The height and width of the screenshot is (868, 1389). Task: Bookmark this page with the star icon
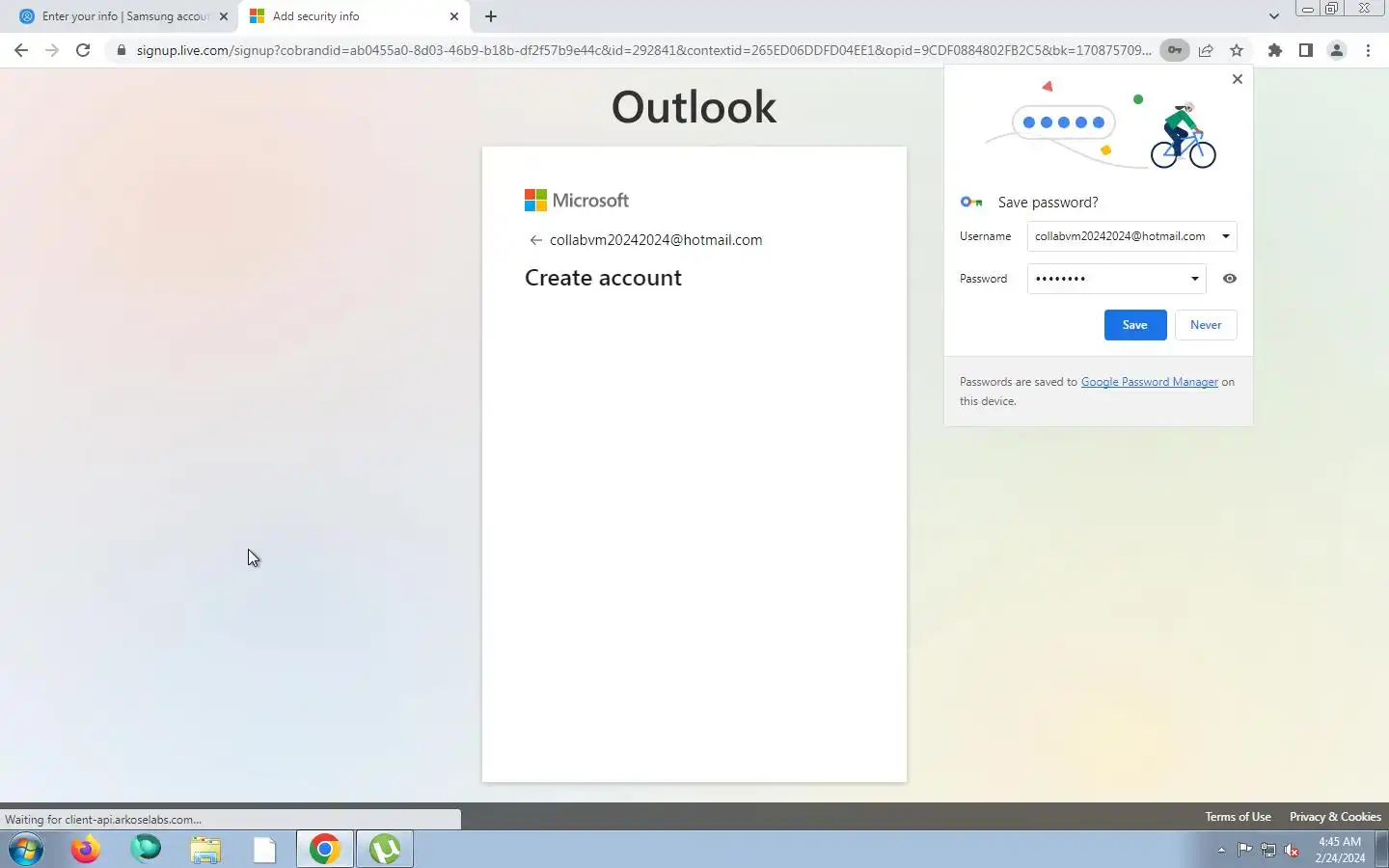click(x=1237, y=50)
